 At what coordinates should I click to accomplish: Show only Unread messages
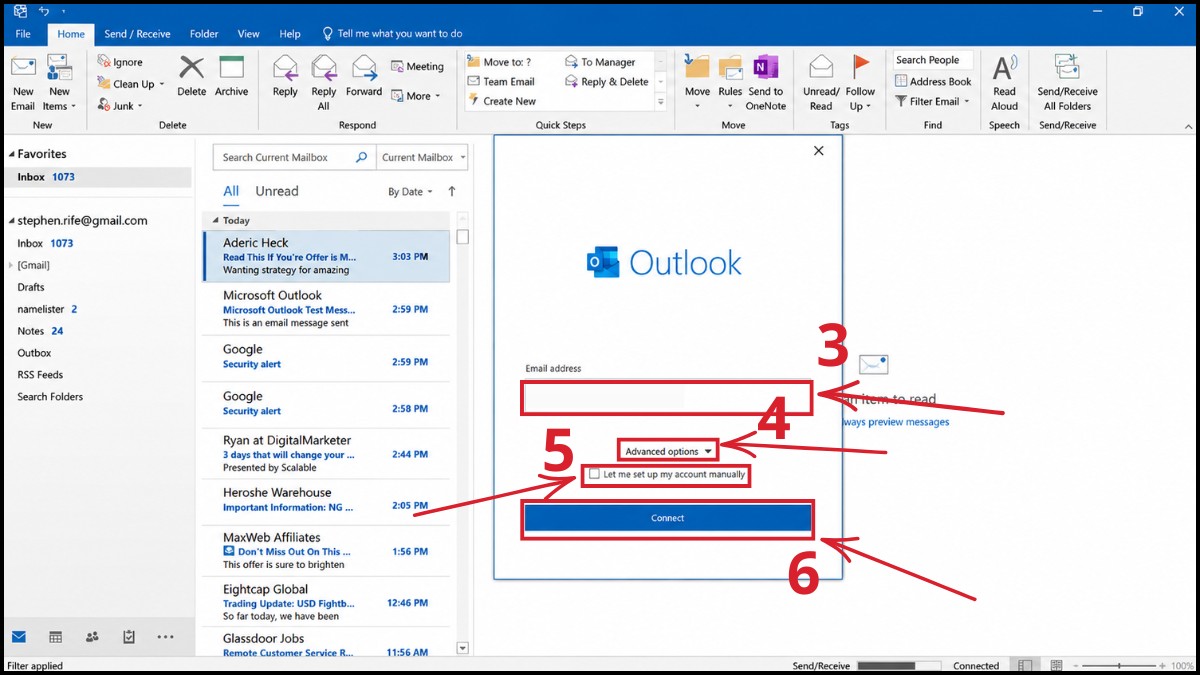[x=277, y=191]
